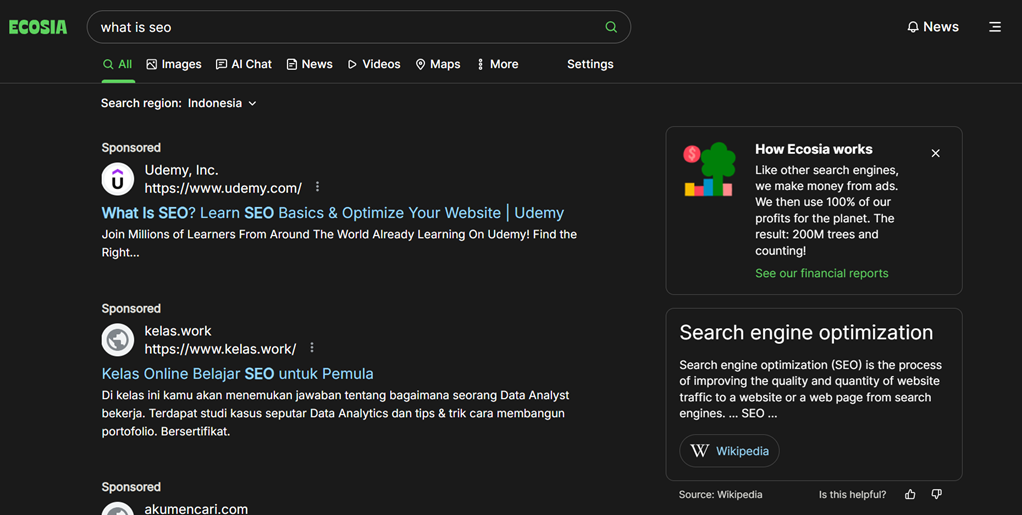Click the tree and coins illustration
The image size is (1022, 515).
point(709,169)
